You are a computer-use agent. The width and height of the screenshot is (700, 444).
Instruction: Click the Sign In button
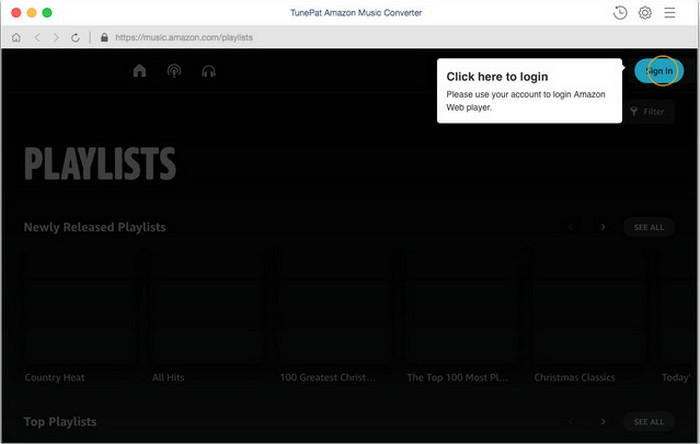(x=658, y=71)
